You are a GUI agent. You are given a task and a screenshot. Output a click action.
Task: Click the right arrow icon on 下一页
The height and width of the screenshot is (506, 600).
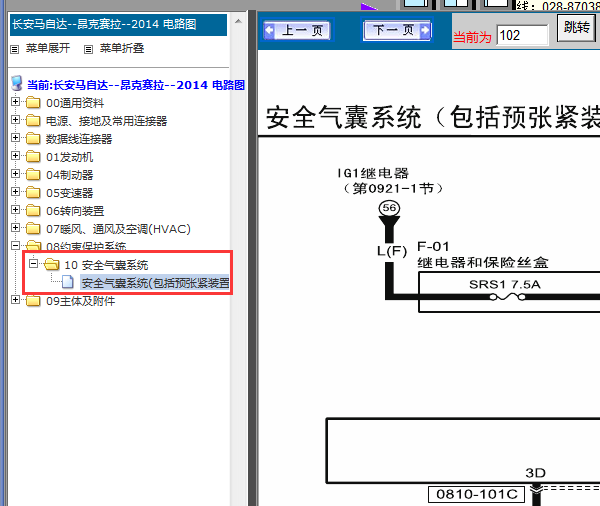(x=425, y=30)
